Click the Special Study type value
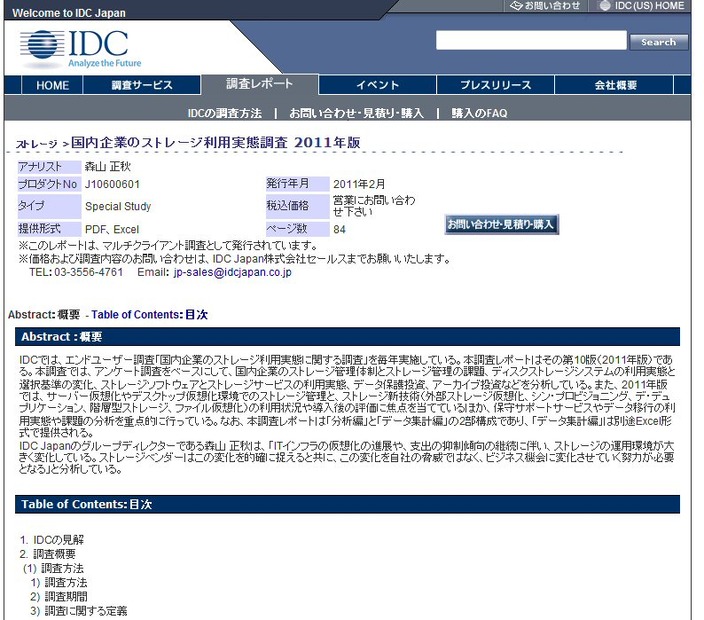Viewport: 704px width, 620px height. click(x=118, y=207)
